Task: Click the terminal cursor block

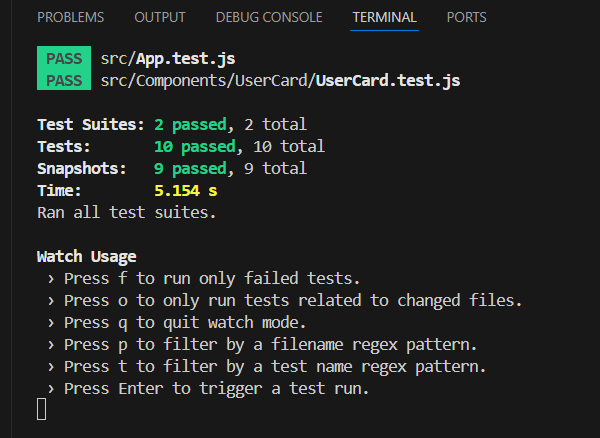Action: tap(42, 409)
